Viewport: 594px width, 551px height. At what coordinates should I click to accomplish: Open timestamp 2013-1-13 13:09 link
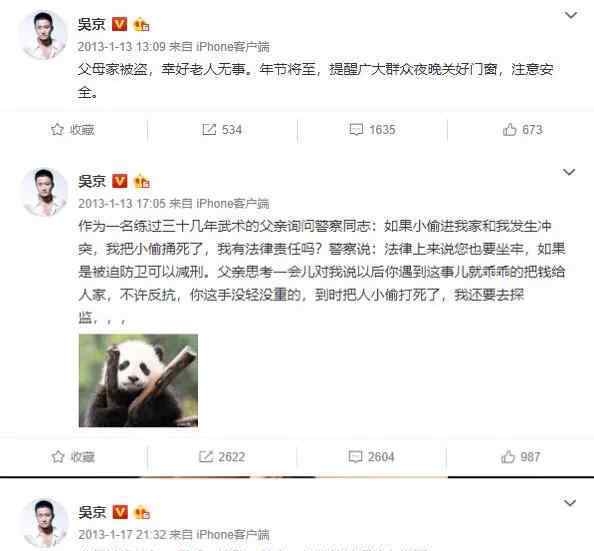pyautogui.click(x=122, y=47)
